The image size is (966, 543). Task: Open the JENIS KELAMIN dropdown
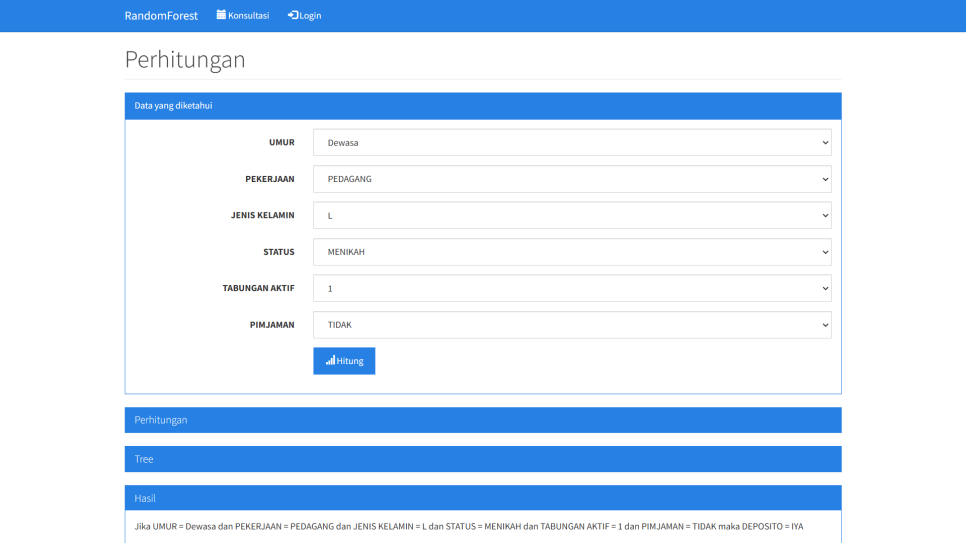pos(571,216)
